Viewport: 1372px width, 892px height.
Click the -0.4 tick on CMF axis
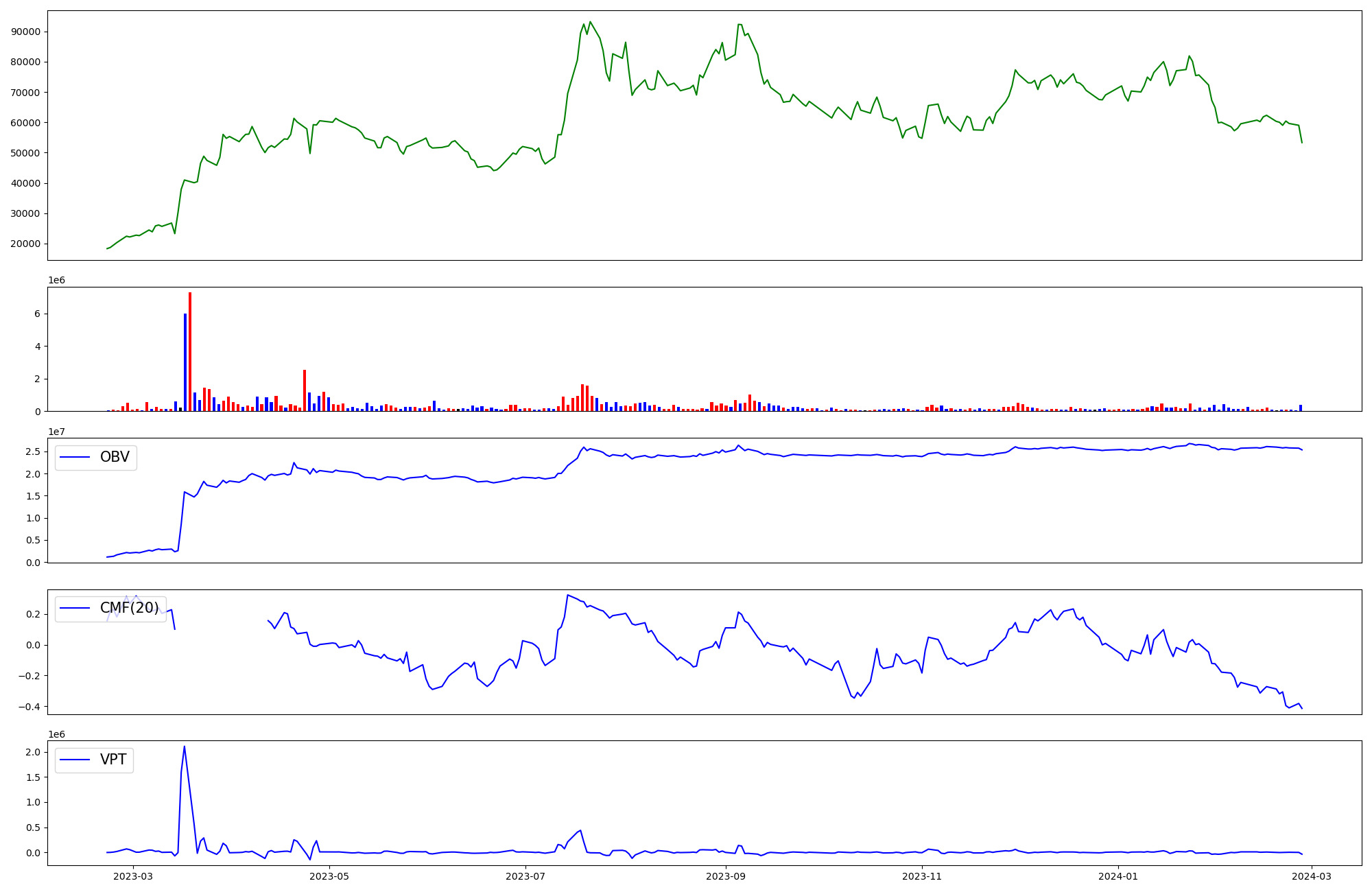coord(30,707)
